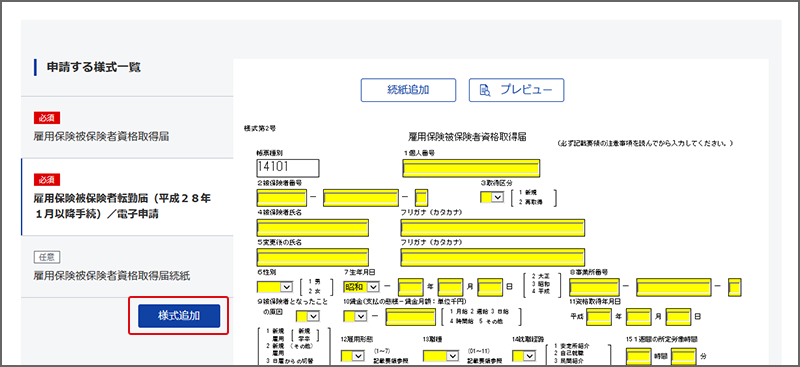Open the 雇用形態 dropdown
The image size is (800, 367).
353,356
